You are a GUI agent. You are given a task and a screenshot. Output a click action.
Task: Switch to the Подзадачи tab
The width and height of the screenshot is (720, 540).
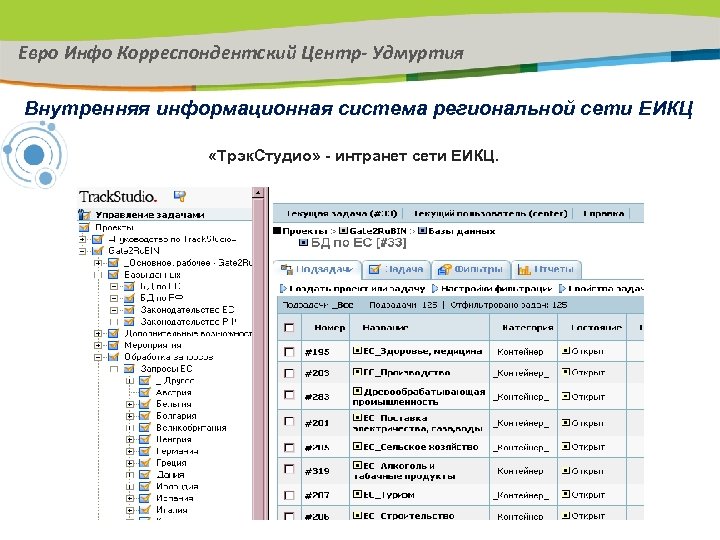[317, 270]
